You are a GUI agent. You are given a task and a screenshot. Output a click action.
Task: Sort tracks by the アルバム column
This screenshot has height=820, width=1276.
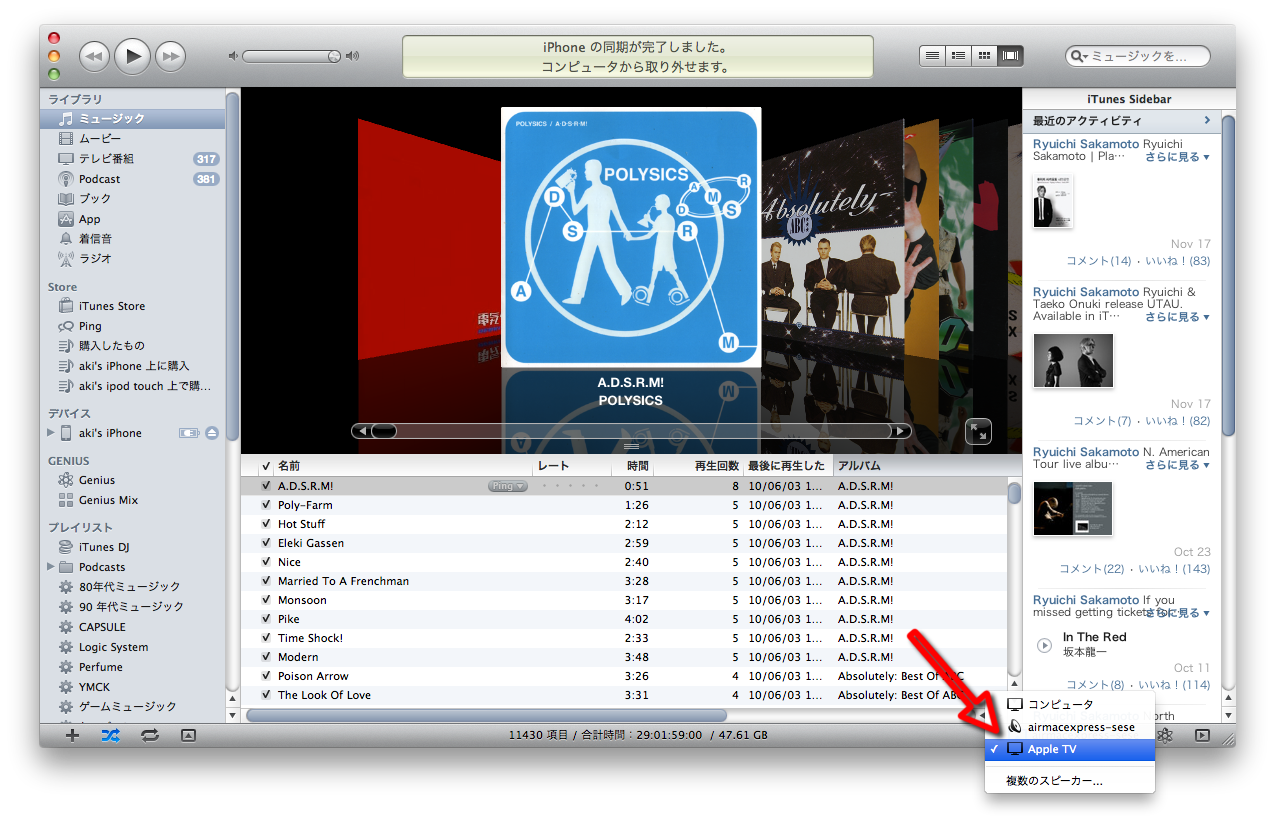(919, 466)
